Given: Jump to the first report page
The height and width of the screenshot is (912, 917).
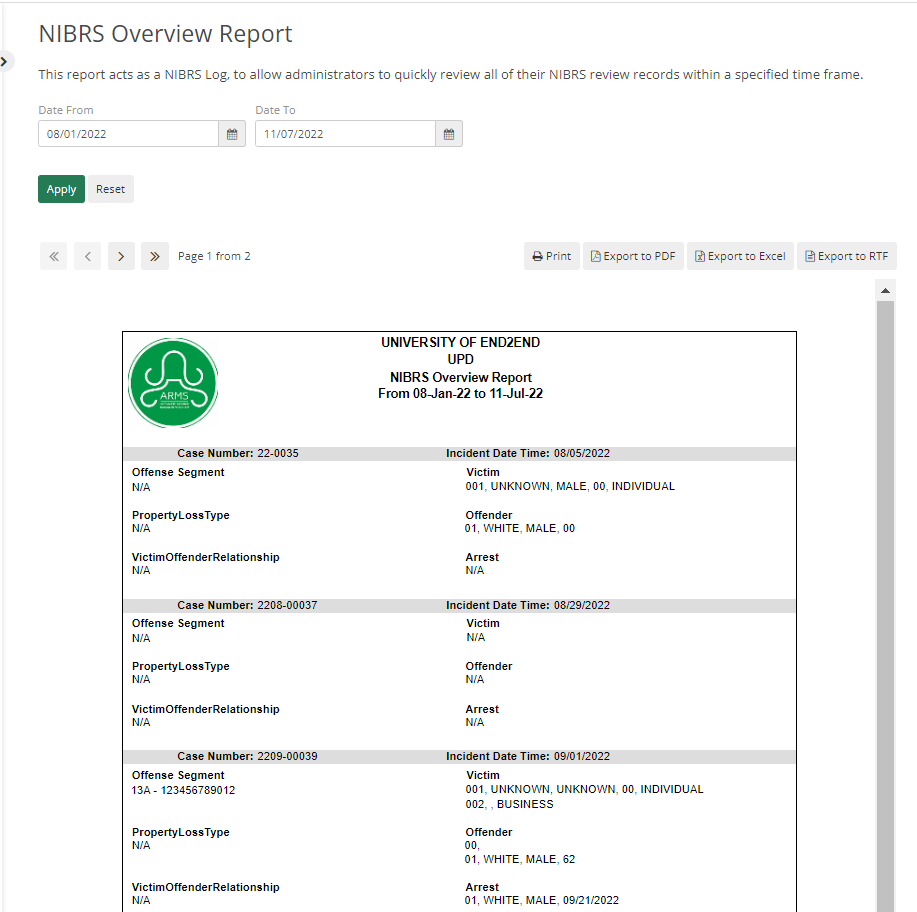Looking at the screenshot, I should [53, 255].
